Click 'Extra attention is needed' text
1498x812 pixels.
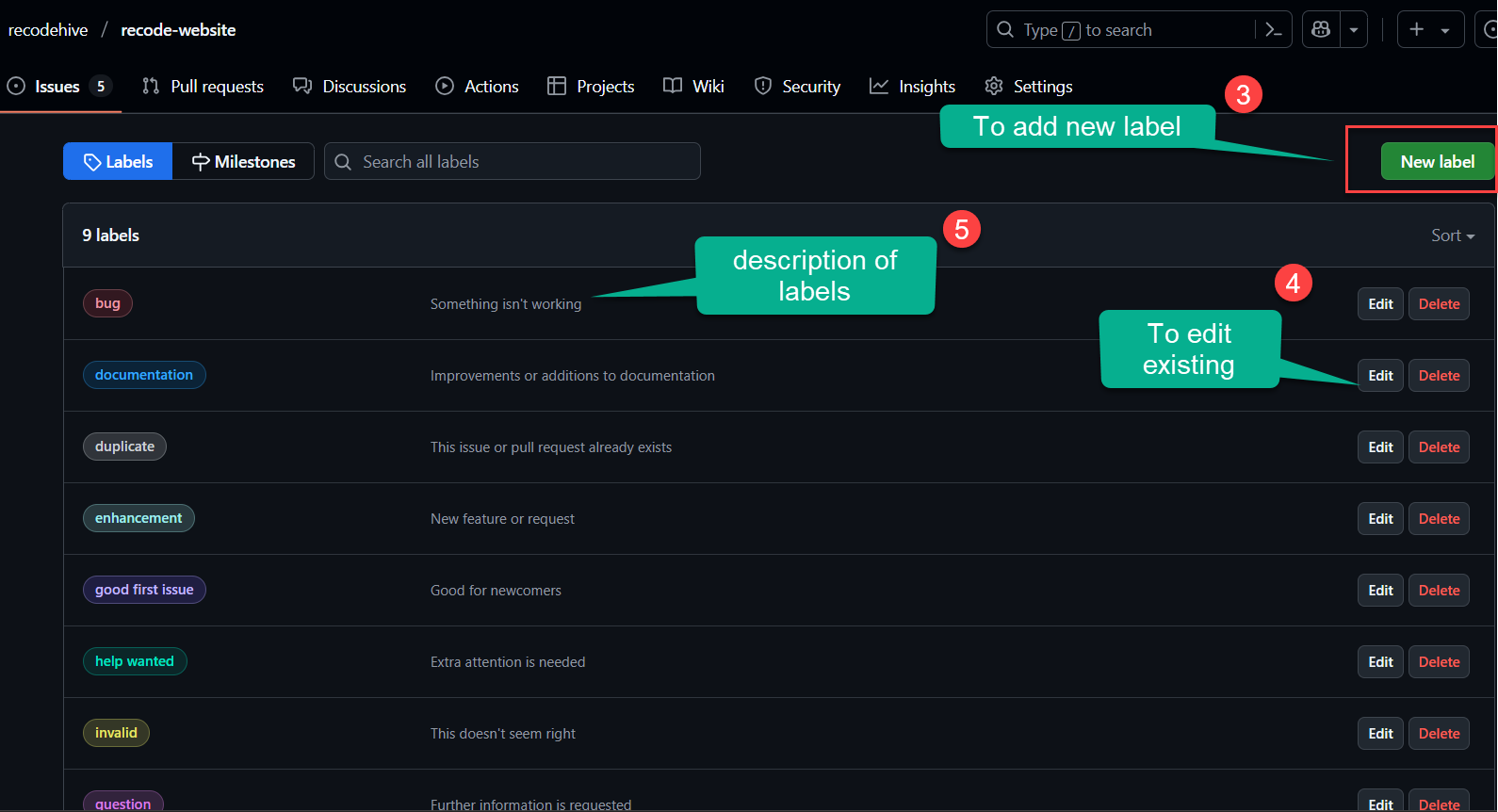(508, 662)
